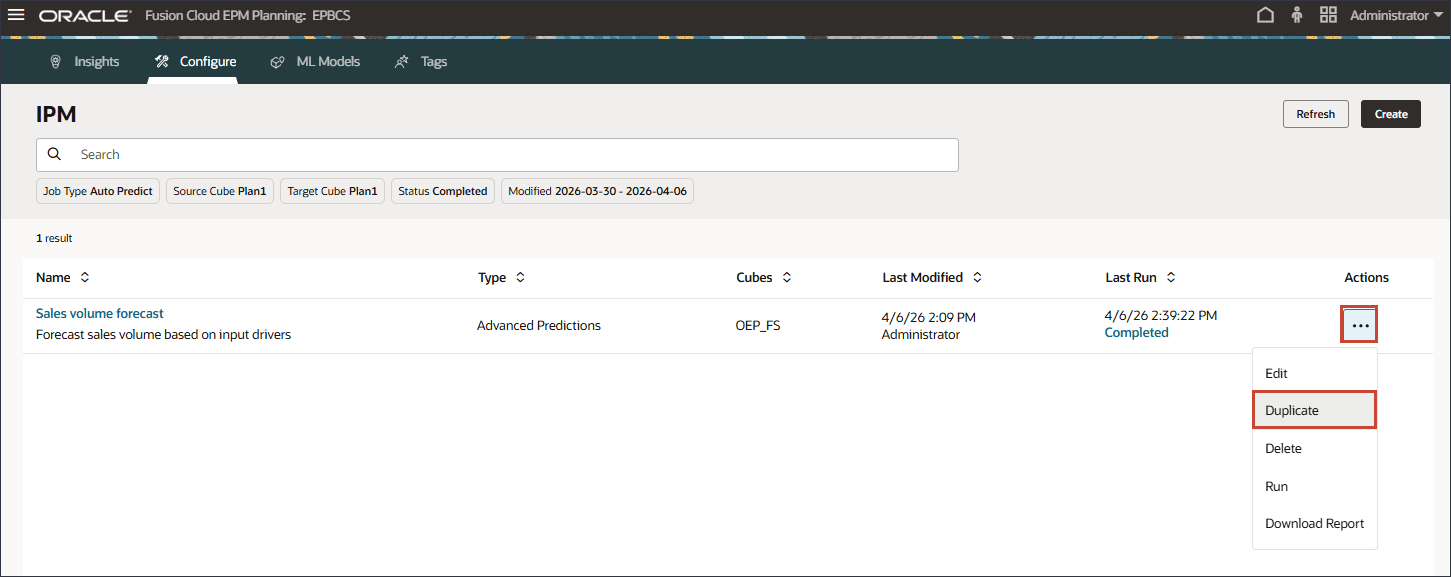Click the 4/6/26 2:09 PM timestamp
The height and width of the screenshot is (577, 1451).
[929, 317]
